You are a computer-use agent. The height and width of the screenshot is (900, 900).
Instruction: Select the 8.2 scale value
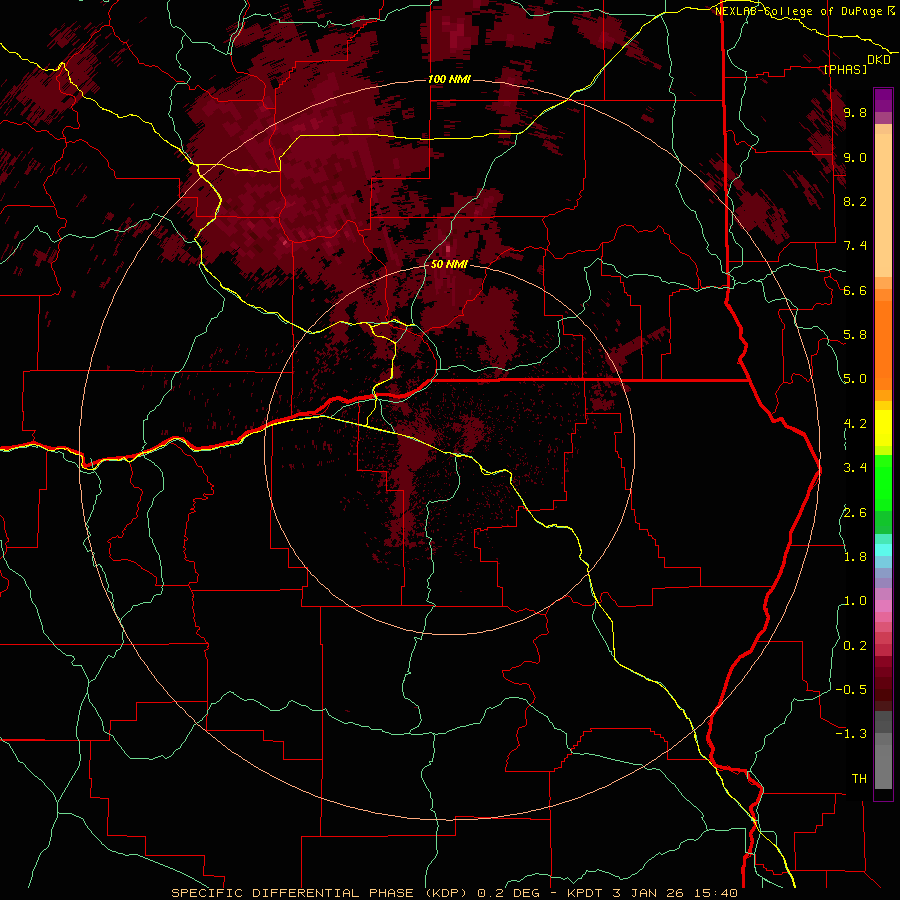[855, 201]
